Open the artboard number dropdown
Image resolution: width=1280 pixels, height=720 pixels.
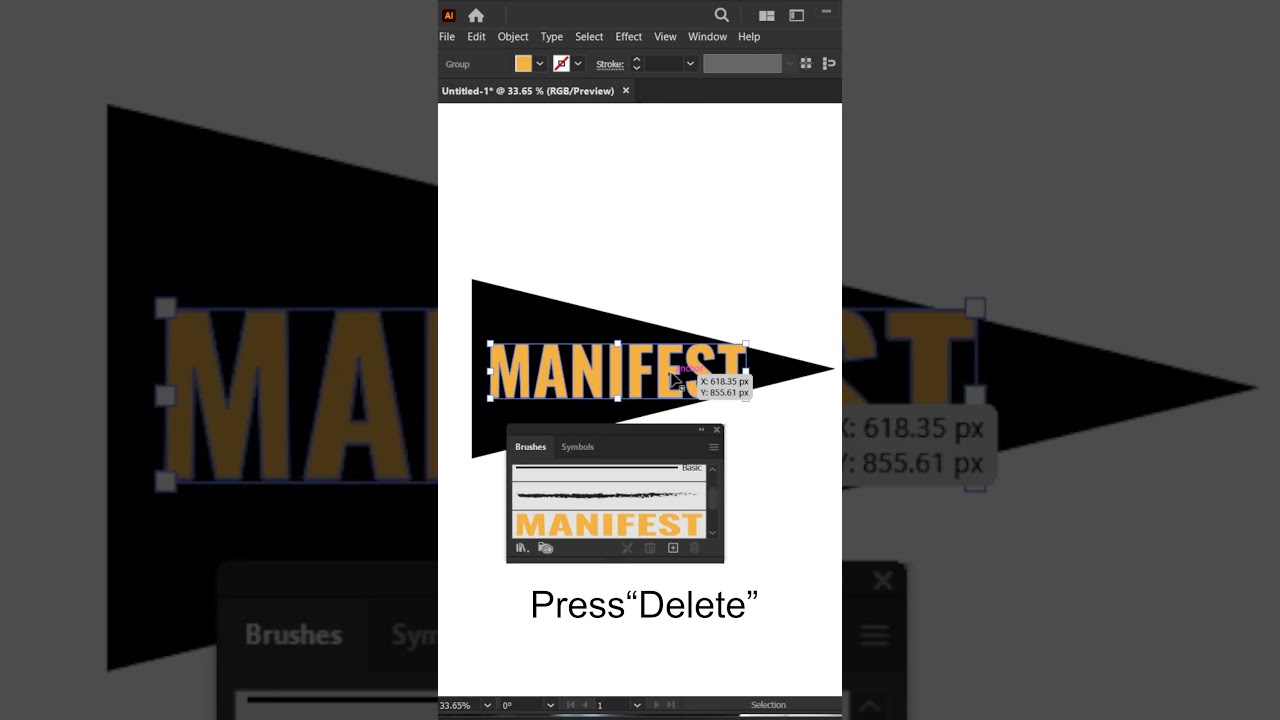click(x=636, y=705)
